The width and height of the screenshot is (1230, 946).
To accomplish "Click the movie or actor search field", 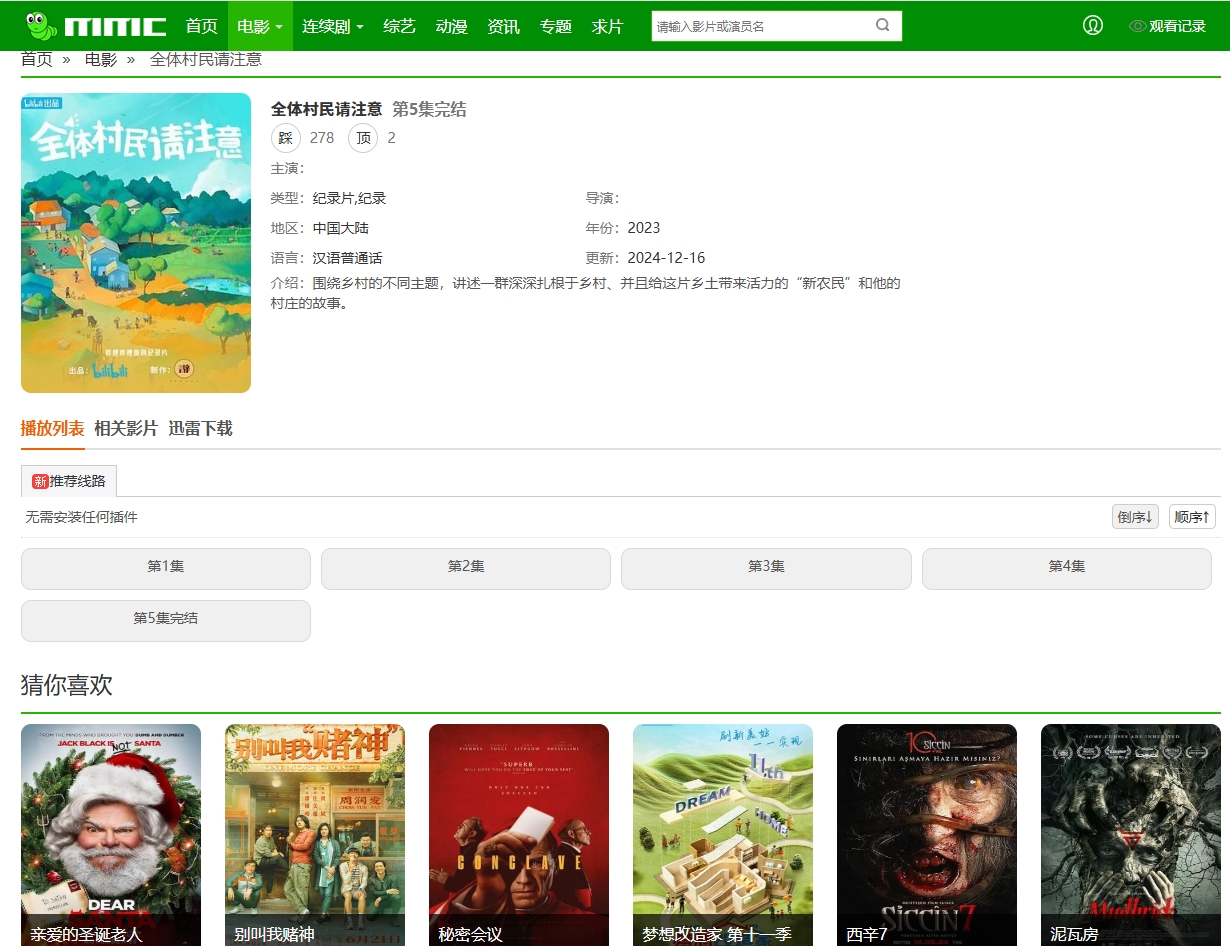I will pyautogui.click(x=762, y=26).
